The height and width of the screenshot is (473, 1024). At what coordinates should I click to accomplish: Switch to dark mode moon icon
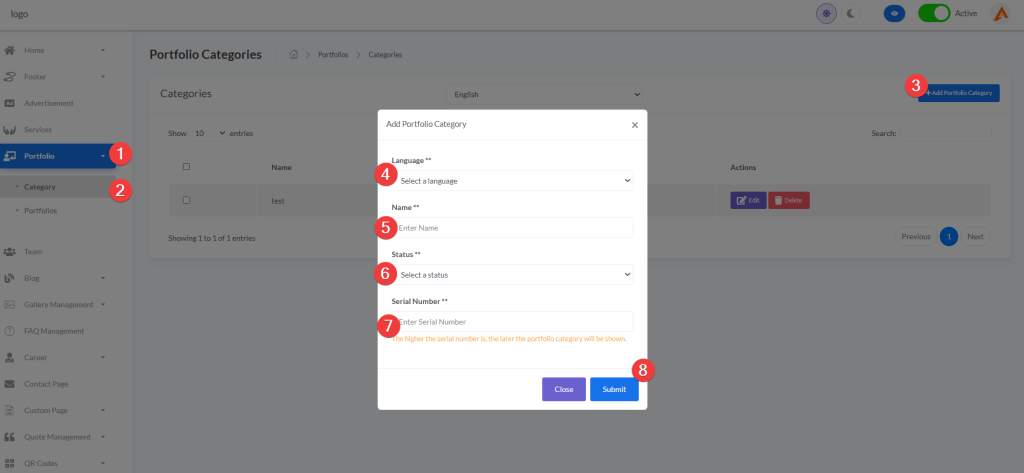coord(851,14)
